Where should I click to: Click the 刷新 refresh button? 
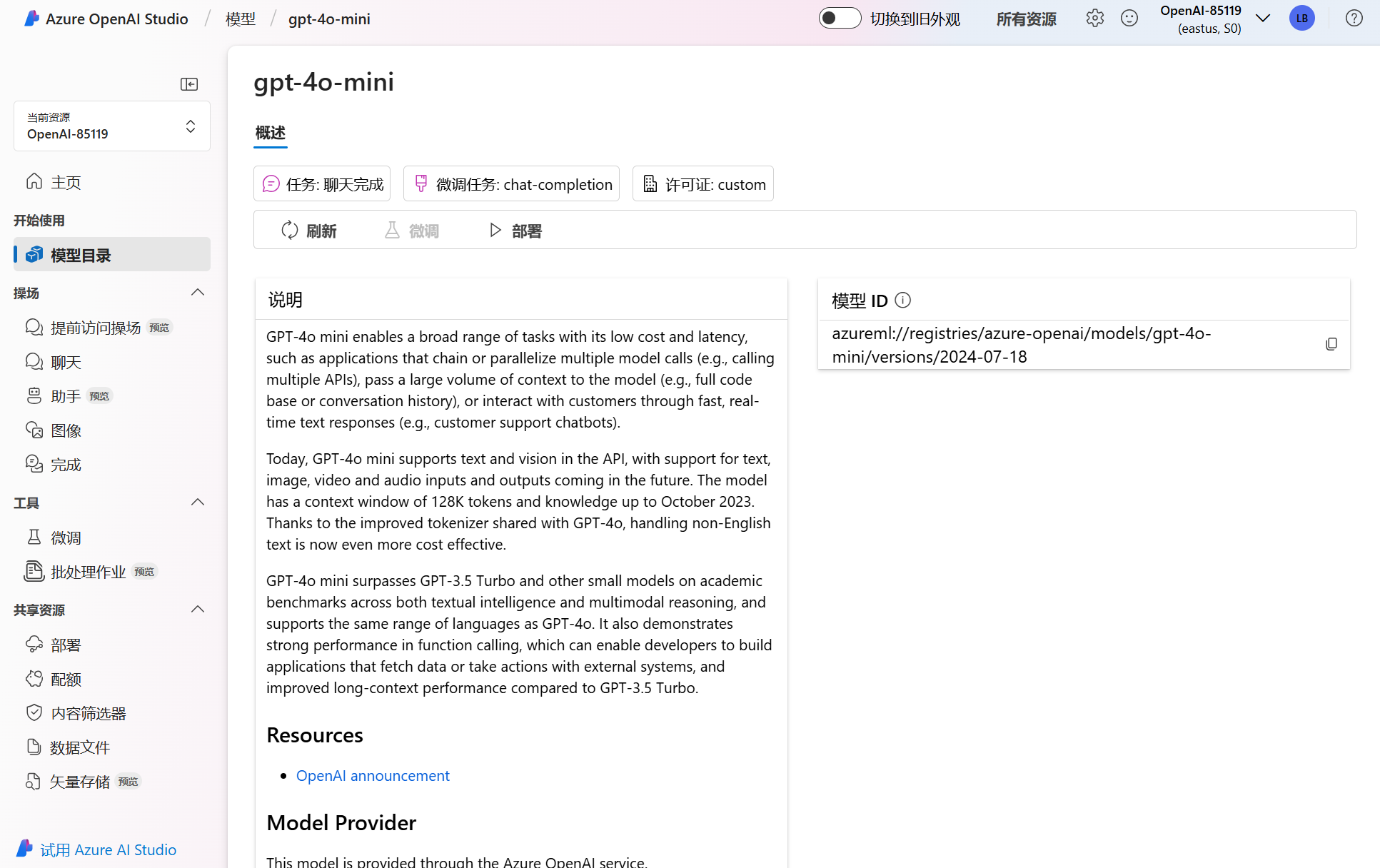click(309, 231)
